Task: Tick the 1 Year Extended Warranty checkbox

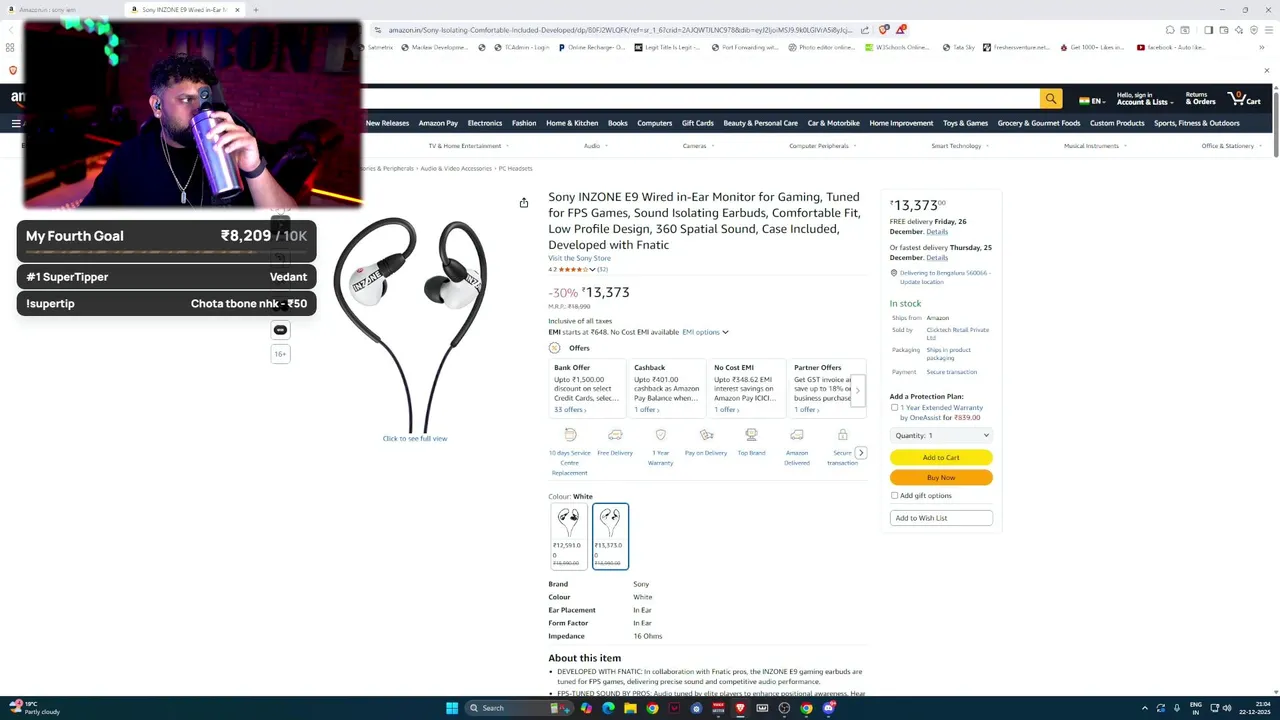Action: pos(894,408)
